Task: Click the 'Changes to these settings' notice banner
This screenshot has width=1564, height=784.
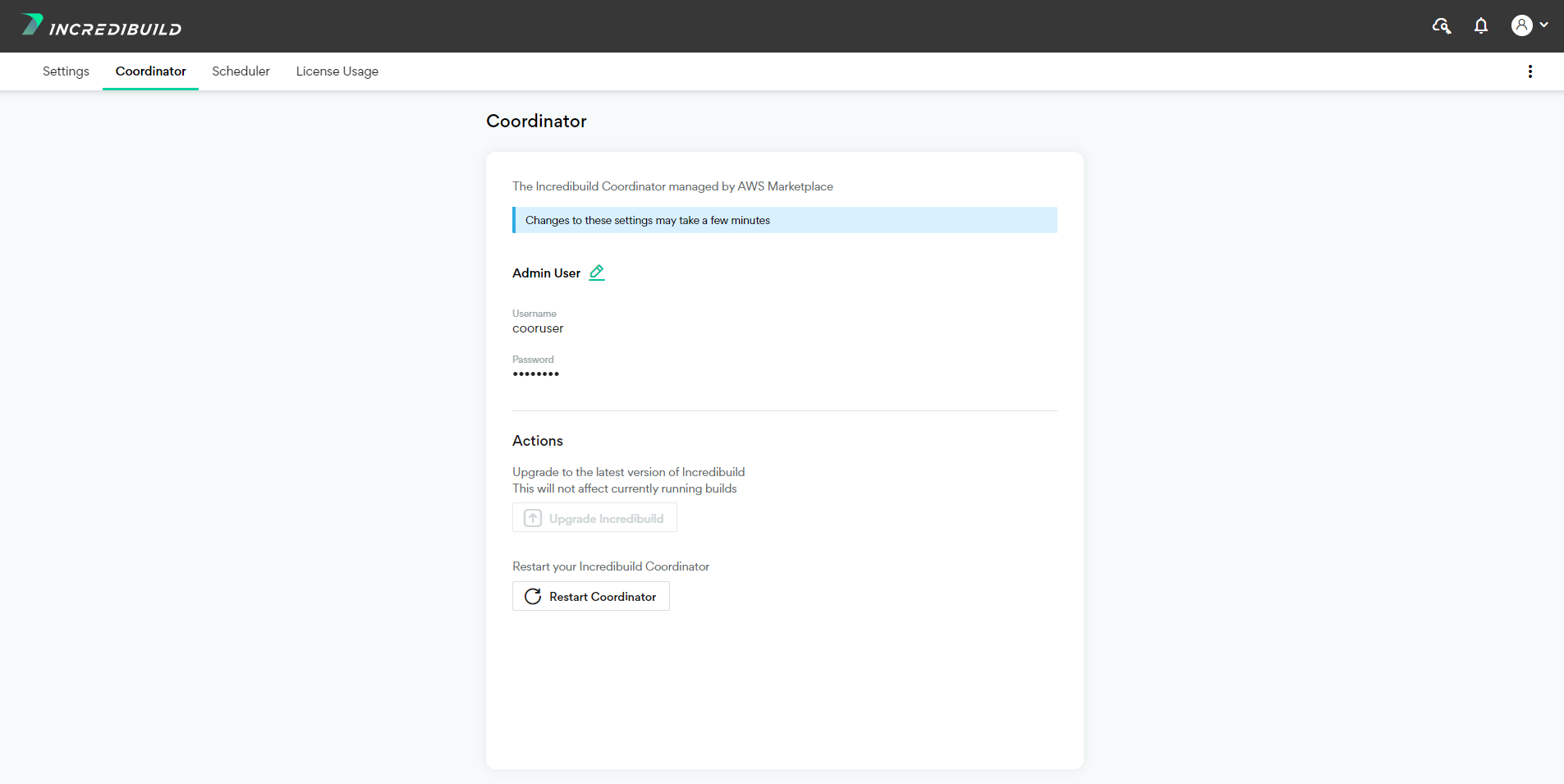Action: pyautogui.click(x=785, y=220)
